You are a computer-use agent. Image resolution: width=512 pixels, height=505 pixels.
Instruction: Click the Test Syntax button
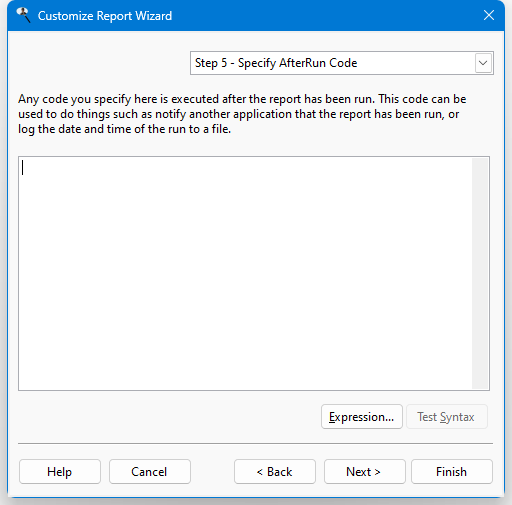pos(446,417)
